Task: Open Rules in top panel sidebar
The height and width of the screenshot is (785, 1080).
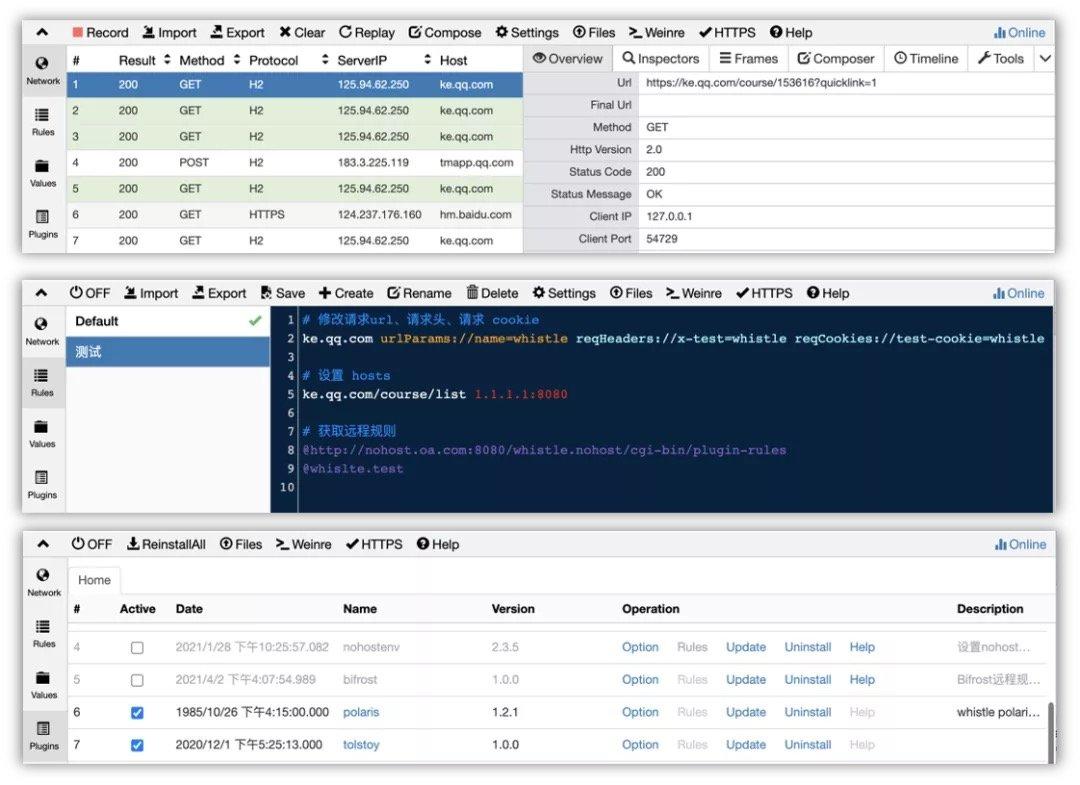Action: [43, 122]
